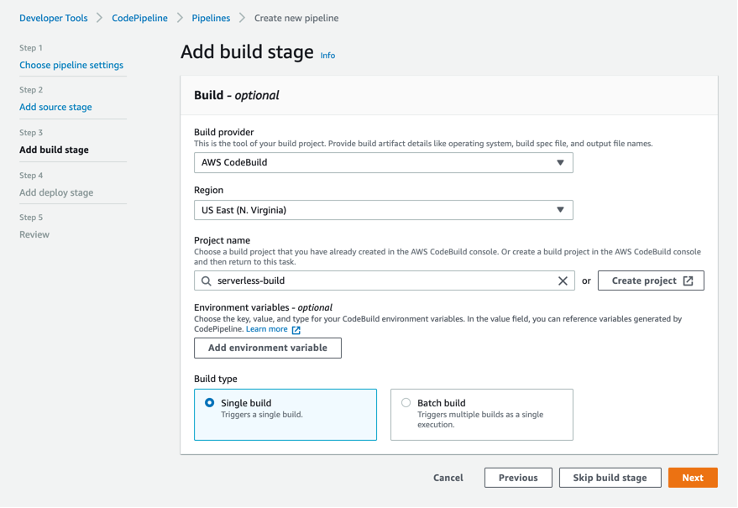The image size is (738, 508).
Task: Cancel the pipeline creation
Action: [x=448, y=478]
